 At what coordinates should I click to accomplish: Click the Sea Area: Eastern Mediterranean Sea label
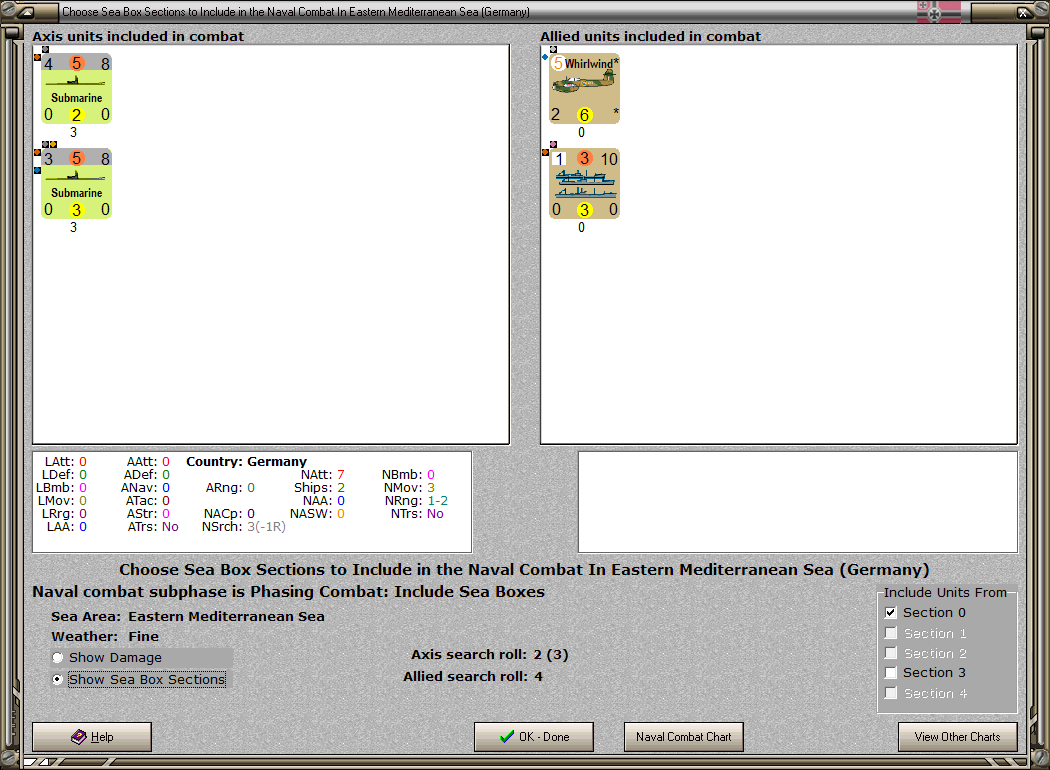188,616
